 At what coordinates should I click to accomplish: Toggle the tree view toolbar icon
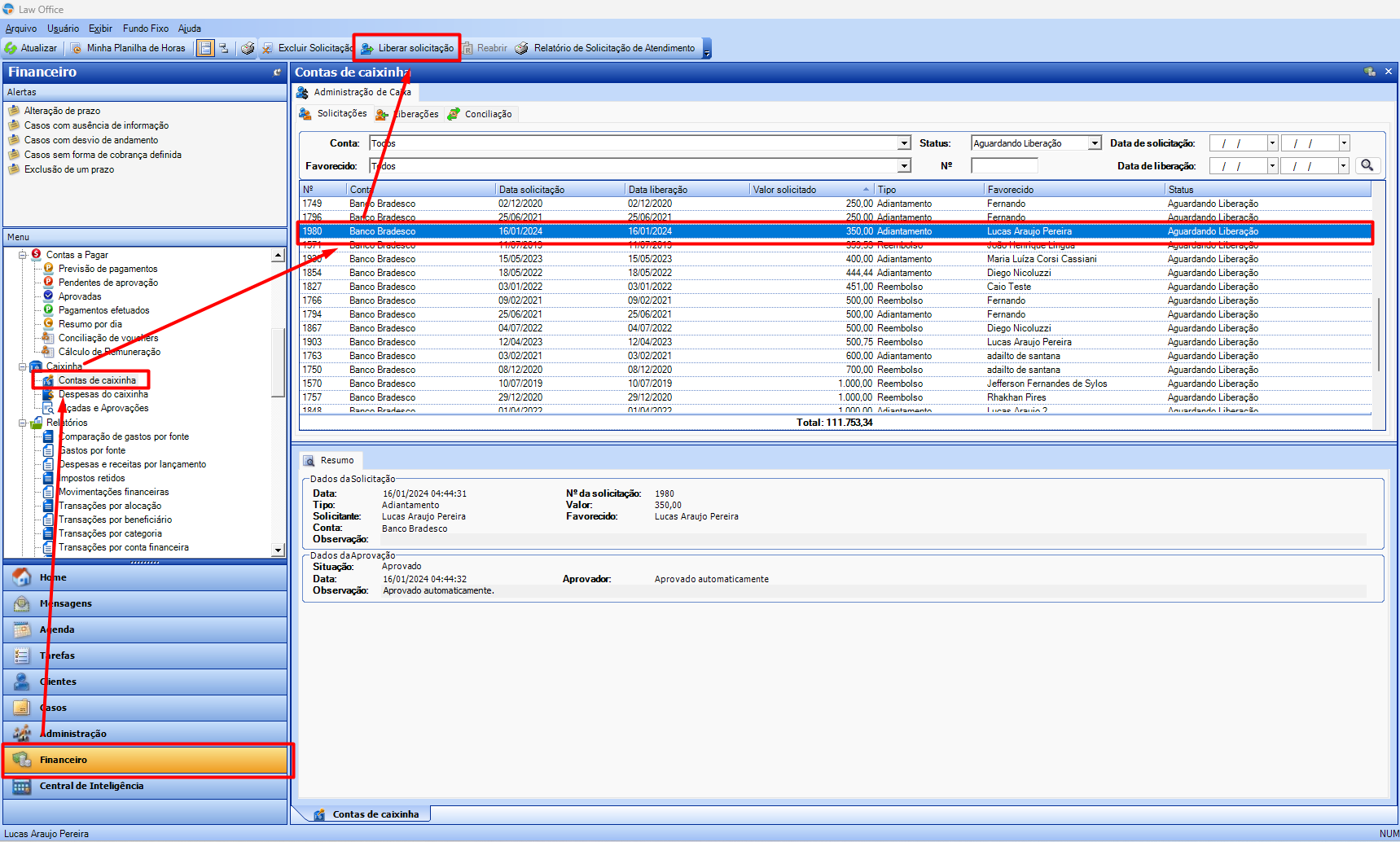[x=224, y=48]
